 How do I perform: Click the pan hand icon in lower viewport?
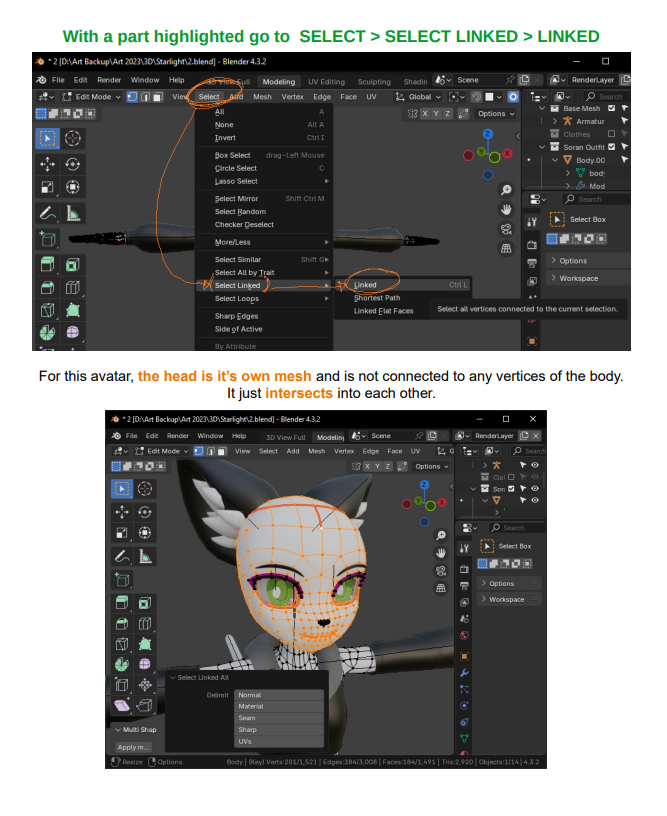click(440, 551)
